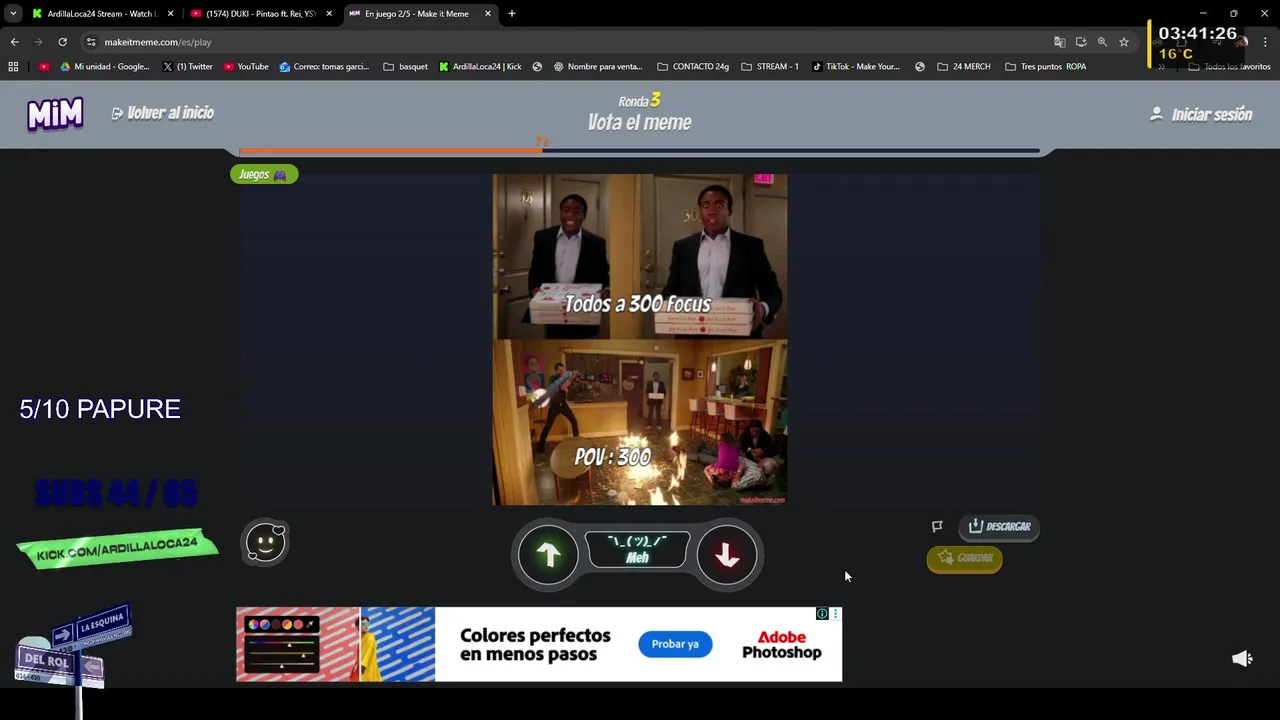Close the ArdillaLoca24 Stream tab
The image size is (1280, 720).
pyautogui.click(x=170, y=14)
